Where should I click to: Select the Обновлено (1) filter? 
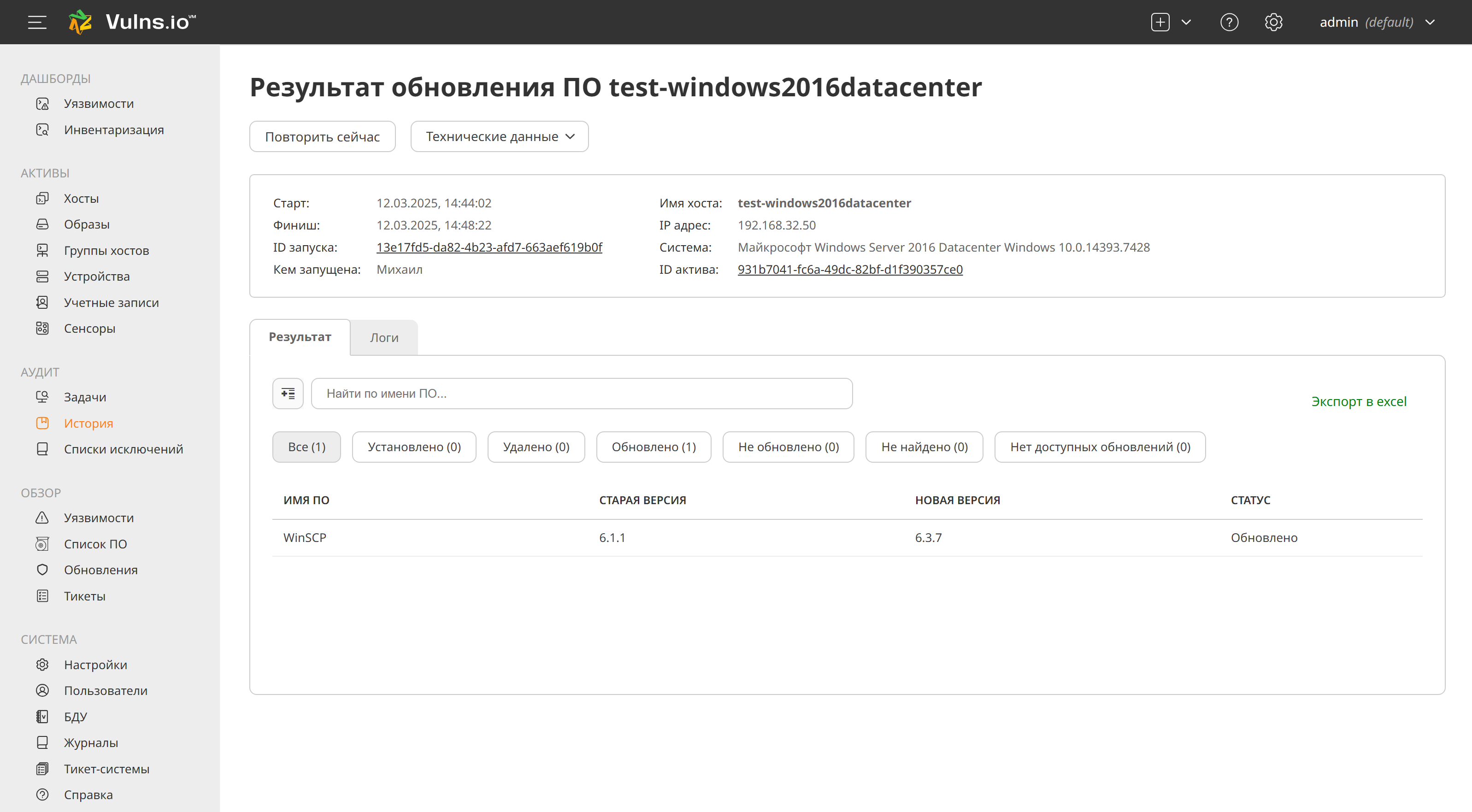pyautogui.click(x=654, y=447)
